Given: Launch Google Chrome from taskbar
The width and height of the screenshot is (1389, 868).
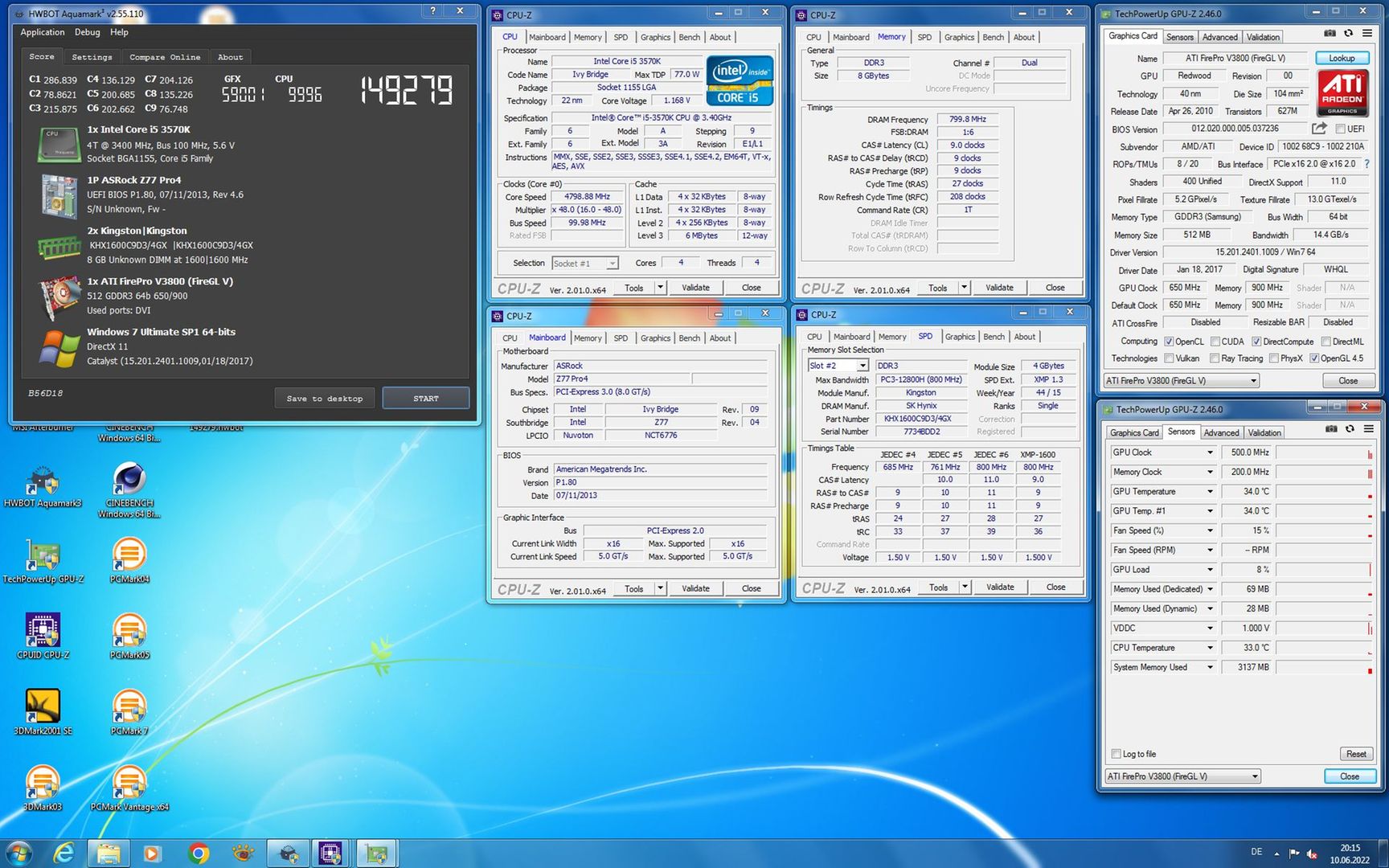Looking at the screenshot, I should click(x=199, y=853).
